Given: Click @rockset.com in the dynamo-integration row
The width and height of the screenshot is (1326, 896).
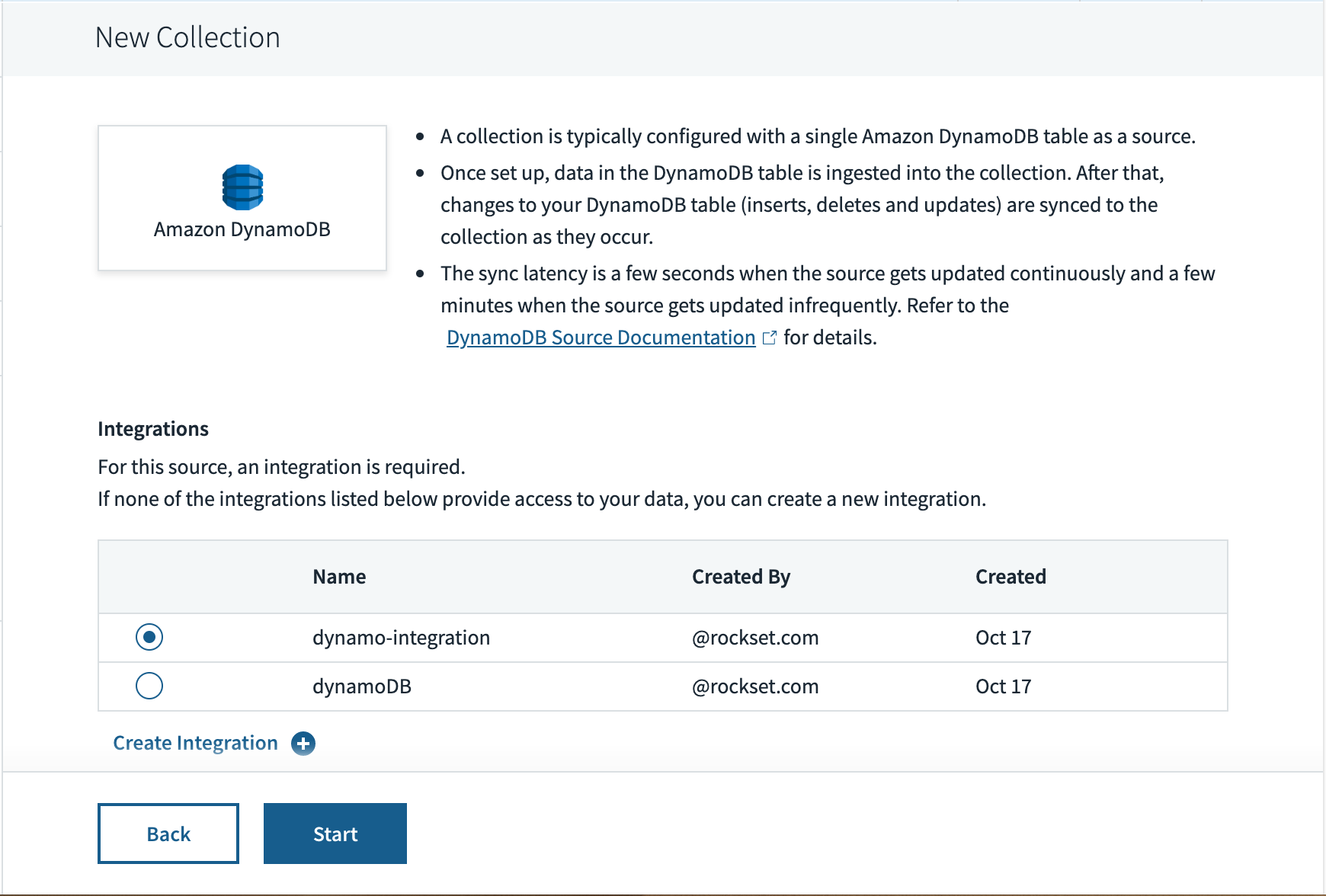Looking at the screenshot, I should (x=755, y=638).
